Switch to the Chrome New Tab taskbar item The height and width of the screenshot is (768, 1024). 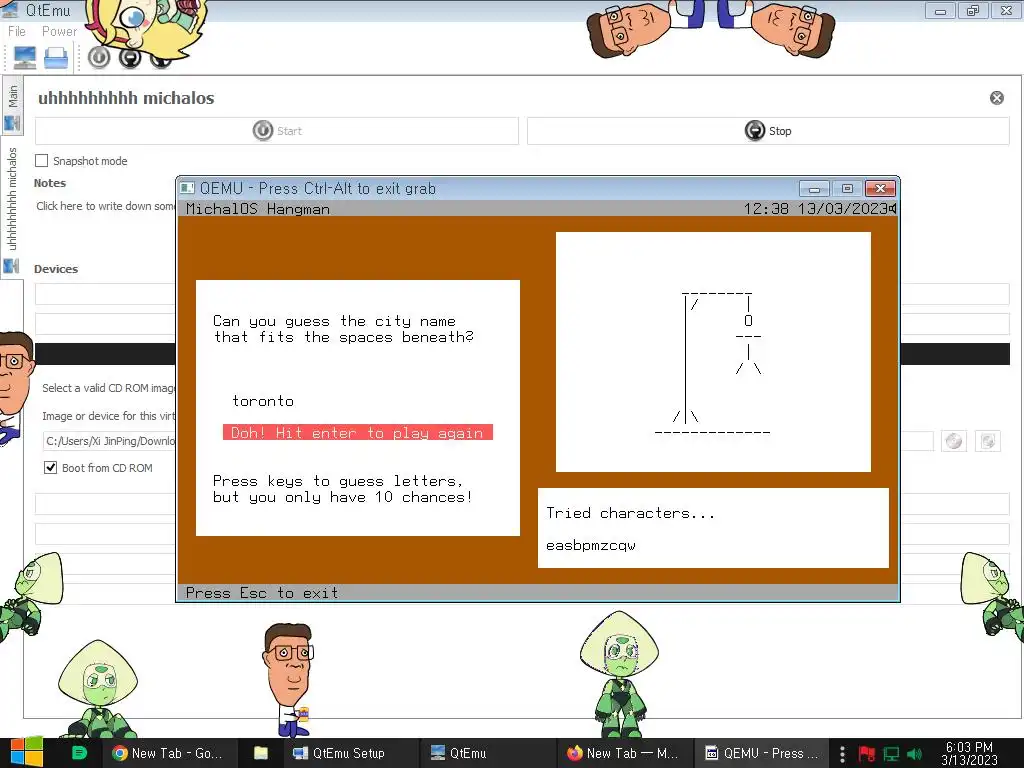click(x=168, y=753)
